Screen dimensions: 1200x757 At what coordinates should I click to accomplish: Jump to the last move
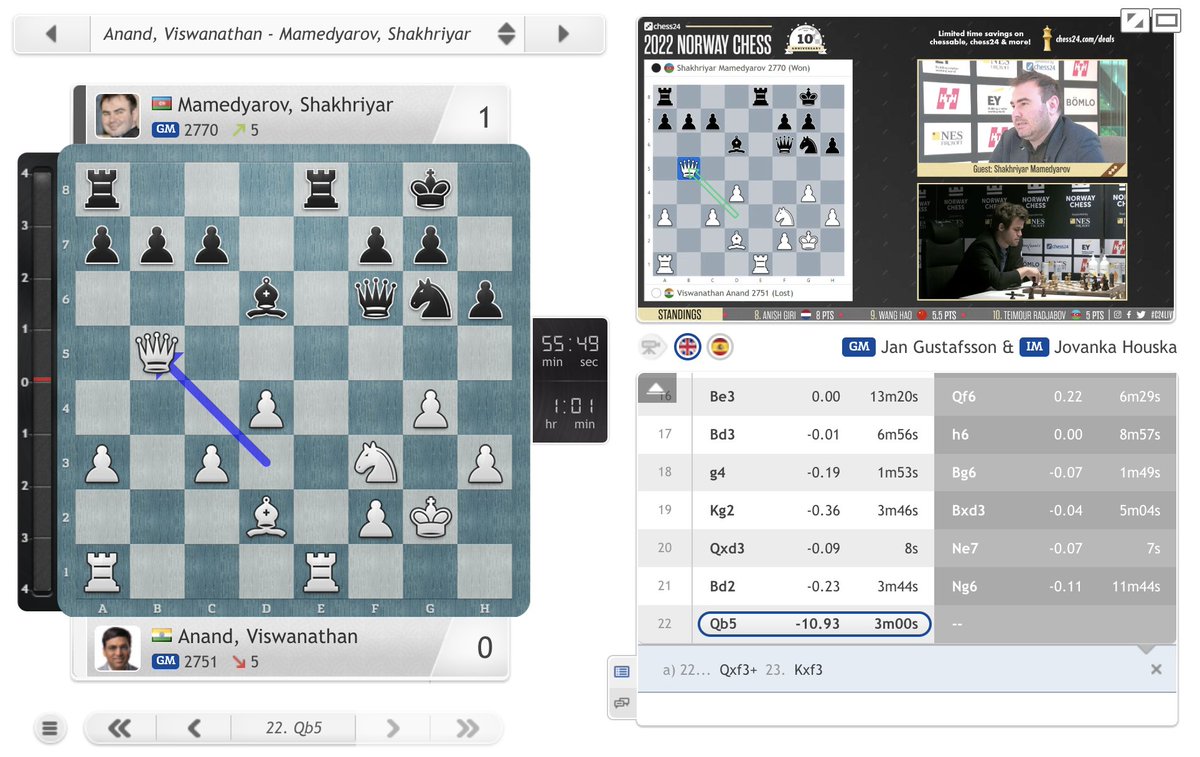click(x=467, y=729)
